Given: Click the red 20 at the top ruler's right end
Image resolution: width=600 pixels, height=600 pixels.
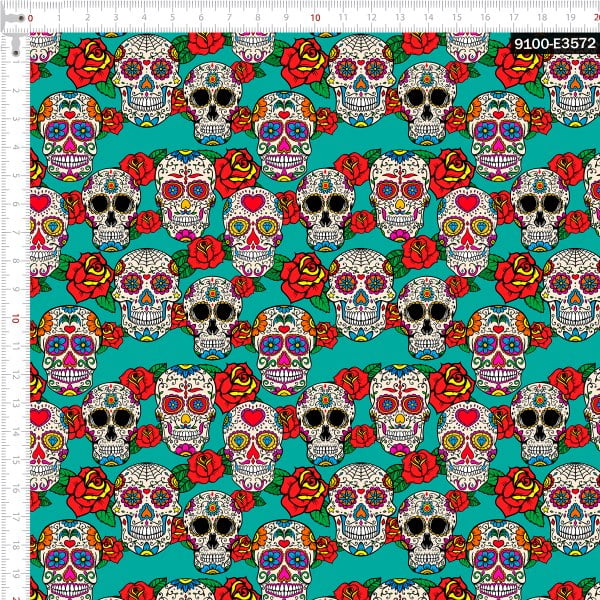Looking at the screenshot, I should tap(594, 18).
